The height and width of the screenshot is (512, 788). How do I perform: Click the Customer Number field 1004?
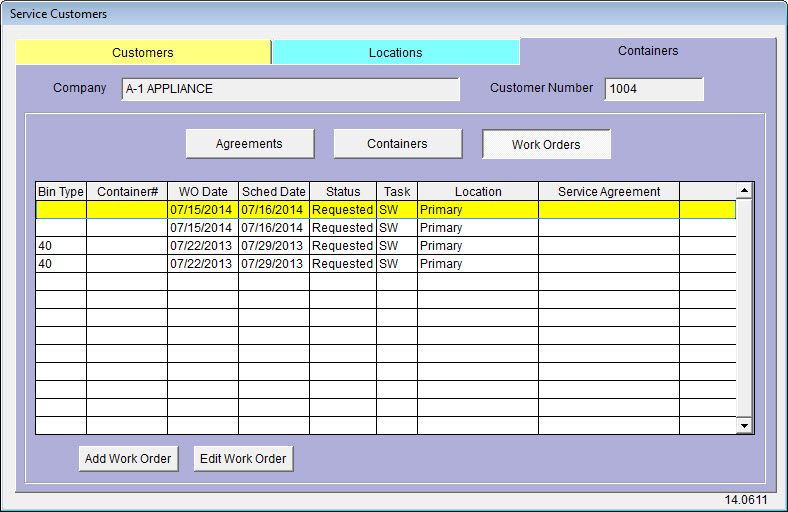[x=654, y=89]
